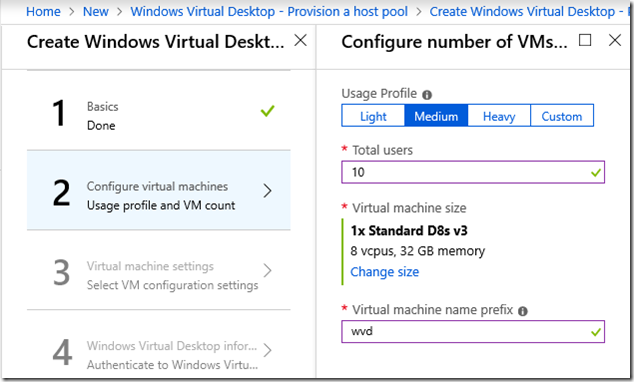Expand the Virtual machine settings step chevron
634x382 pixels.
tap(267, 270)
